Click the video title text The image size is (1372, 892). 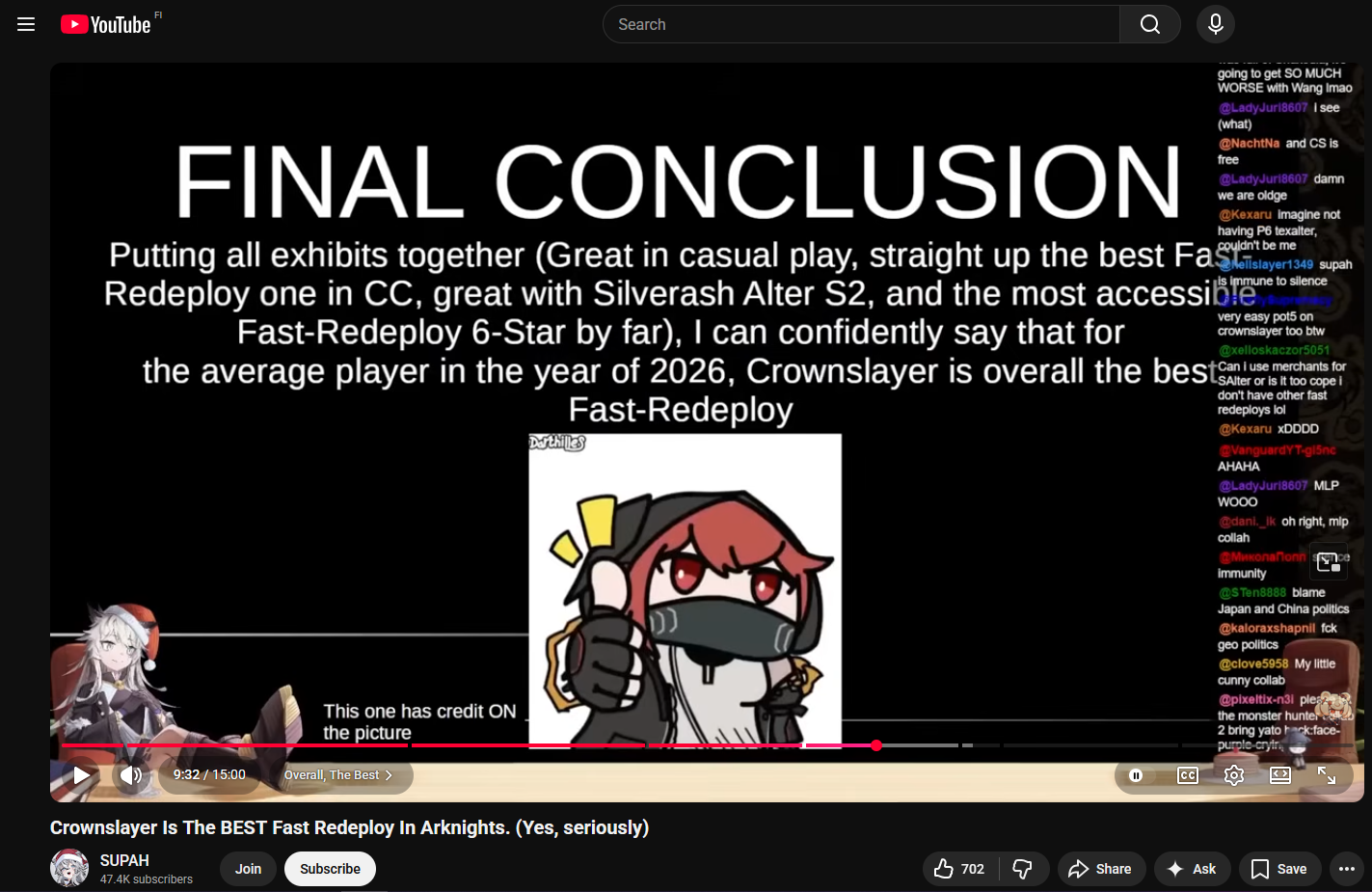(349, 827)
